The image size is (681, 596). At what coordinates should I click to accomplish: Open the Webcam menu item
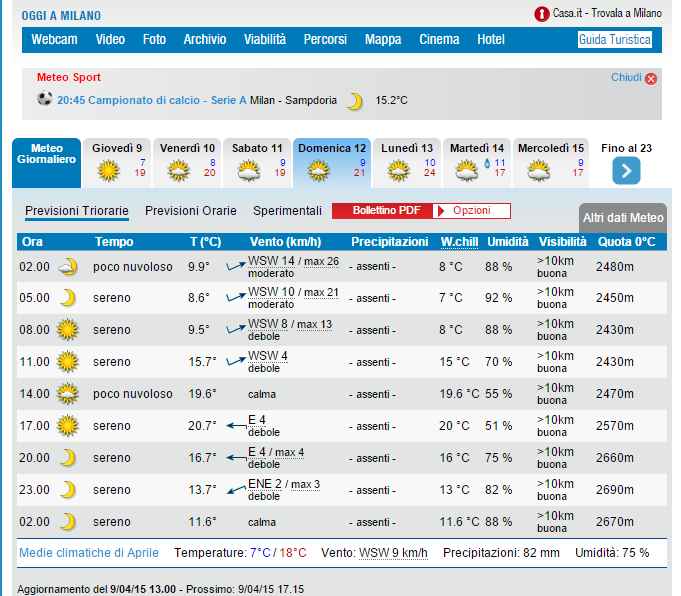(55, 40)
